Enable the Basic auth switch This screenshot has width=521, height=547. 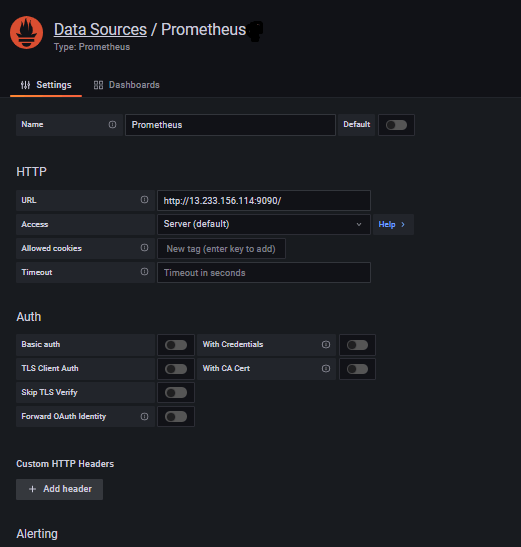click(x=176, y=345)
